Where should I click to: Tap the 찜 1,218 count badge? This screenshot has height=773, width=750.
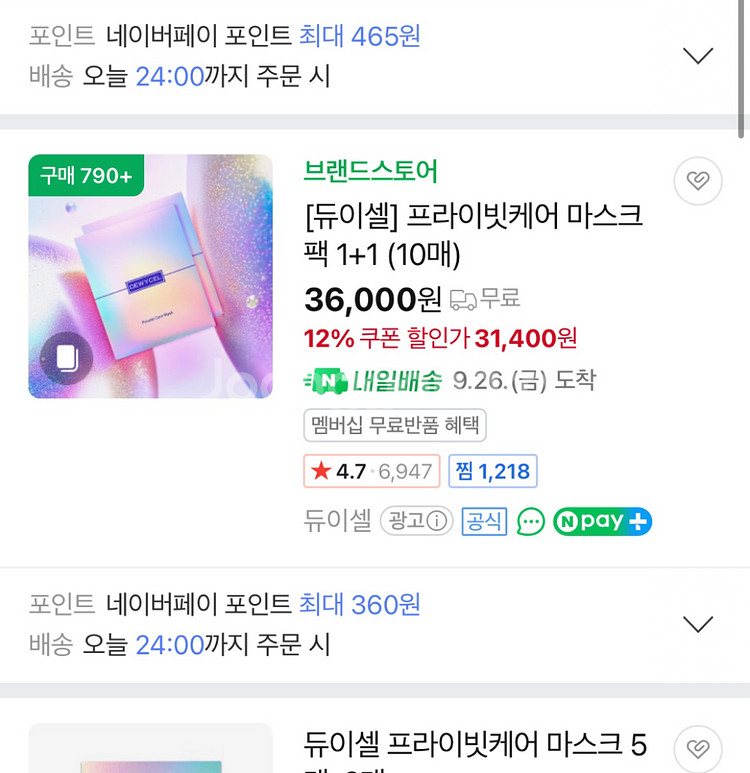[x=492, y=471]
